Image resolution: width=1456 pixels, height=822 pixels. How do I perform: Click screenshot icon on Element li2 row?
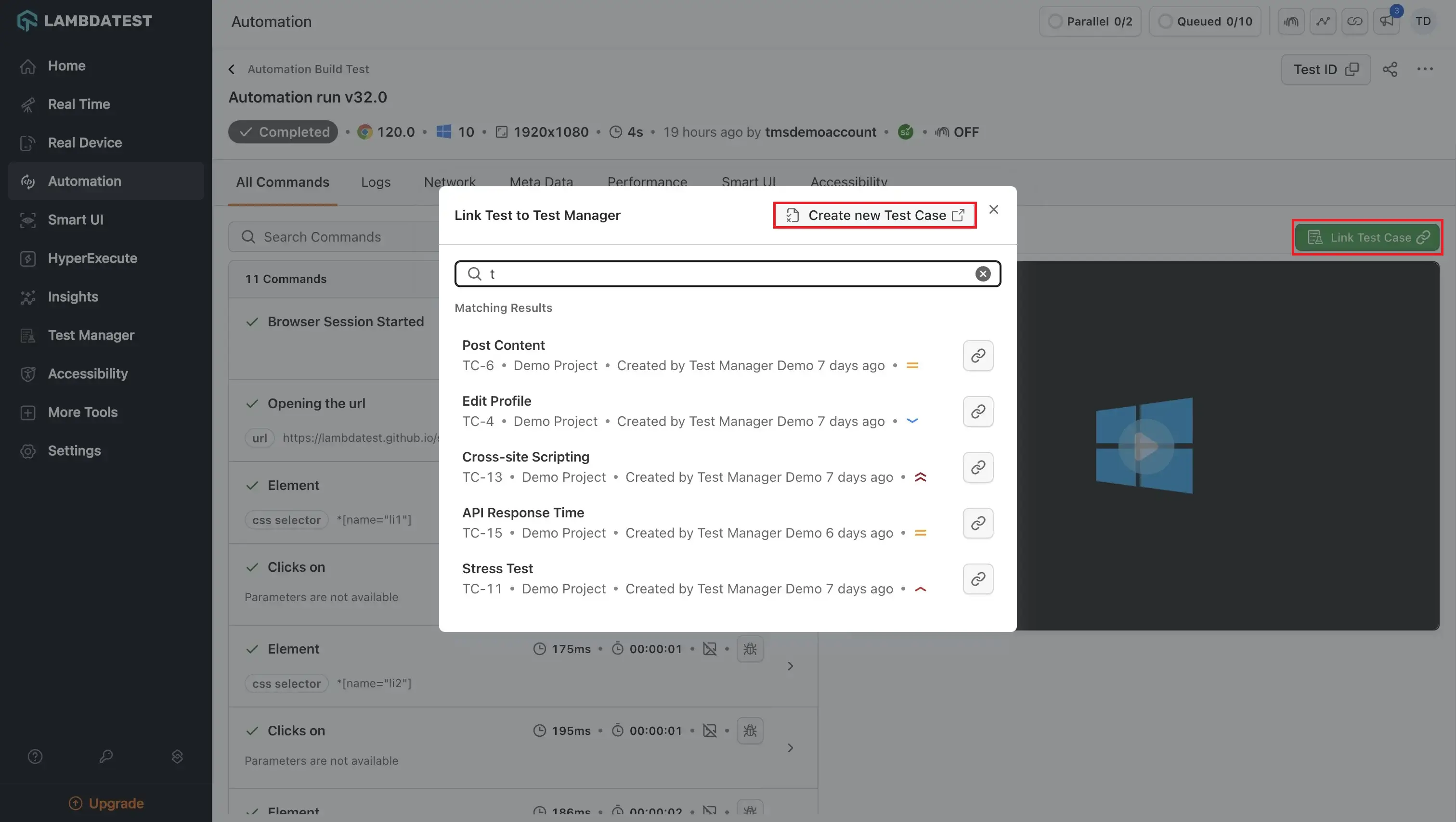pyautogui.click(x=710, y=649)
